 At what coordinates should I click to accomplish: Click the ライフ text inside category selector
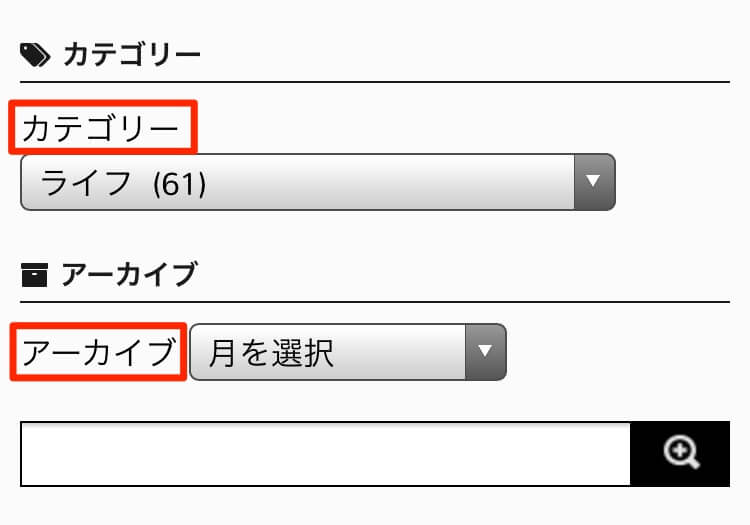(x=86, y=183)
